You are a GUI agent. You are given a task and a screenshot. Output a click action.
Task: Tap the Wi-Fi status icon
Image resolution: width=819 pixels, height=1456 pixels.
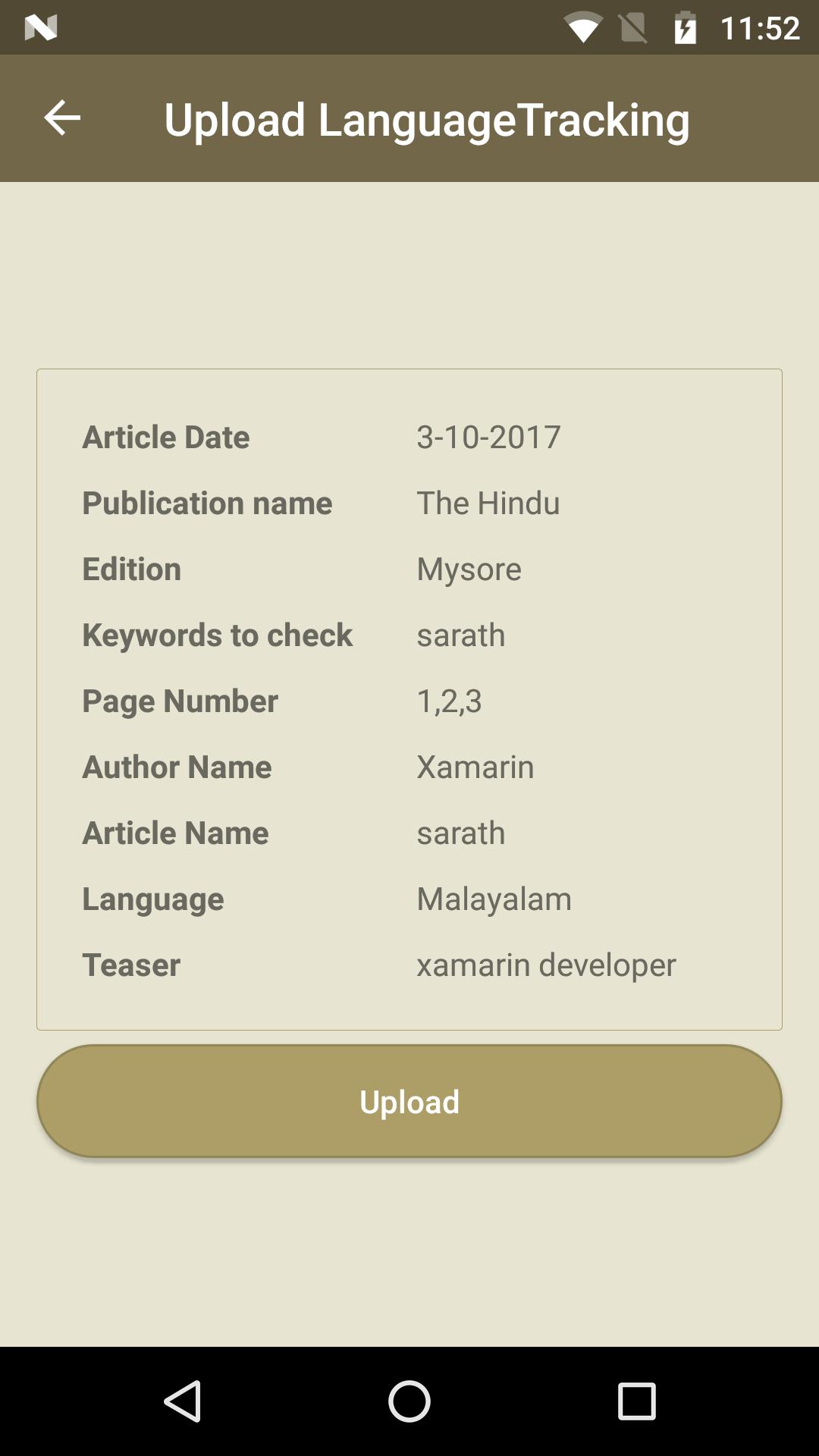pos(583,28)
